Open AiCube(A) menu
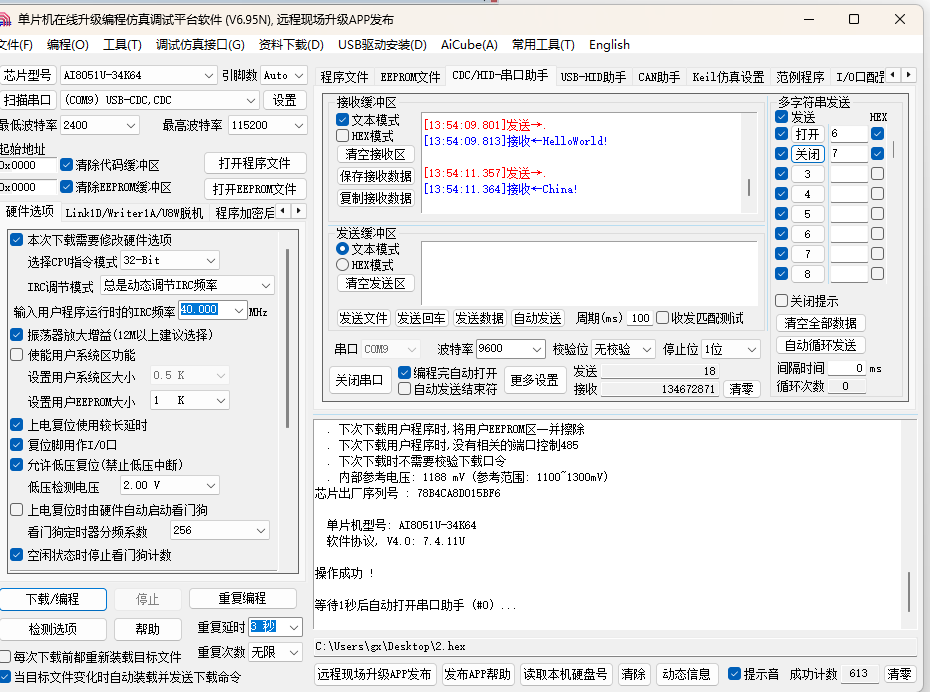 coord(469,45)
